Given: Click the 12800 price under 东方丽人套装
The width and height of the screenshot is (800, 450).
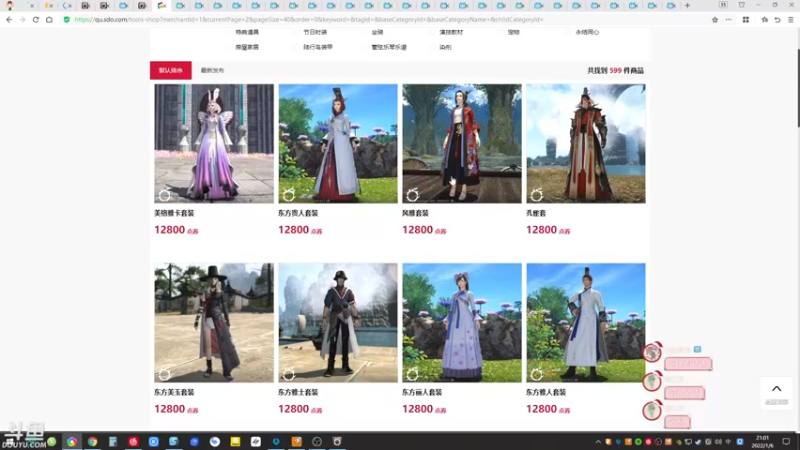Looking at the screenshot, I should tap(424, 409).
